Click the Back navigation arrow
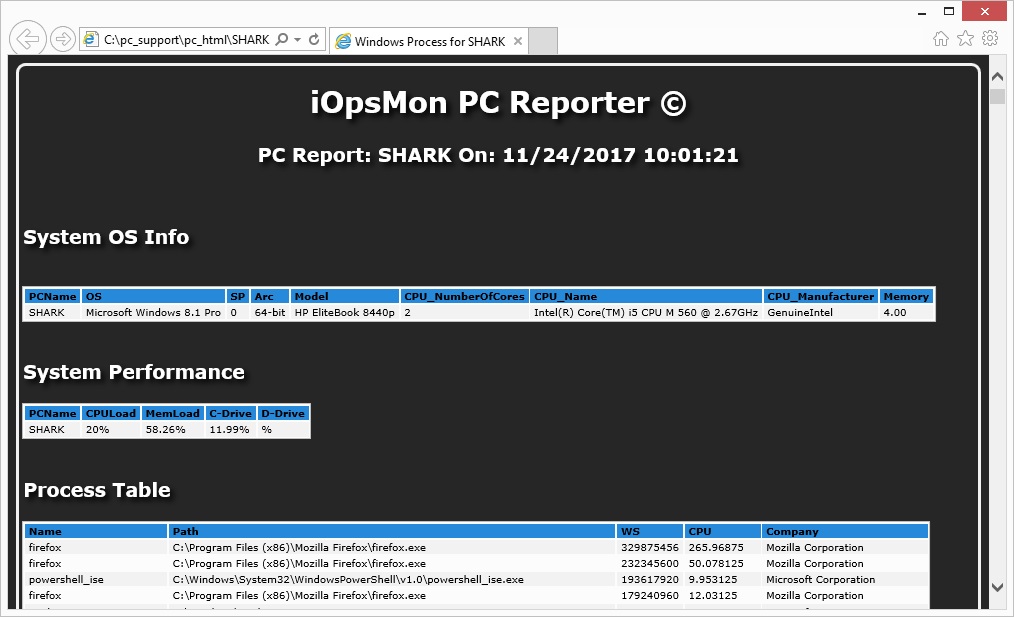The width and height of the screenshot is (1014, 617). click(27, 38)
